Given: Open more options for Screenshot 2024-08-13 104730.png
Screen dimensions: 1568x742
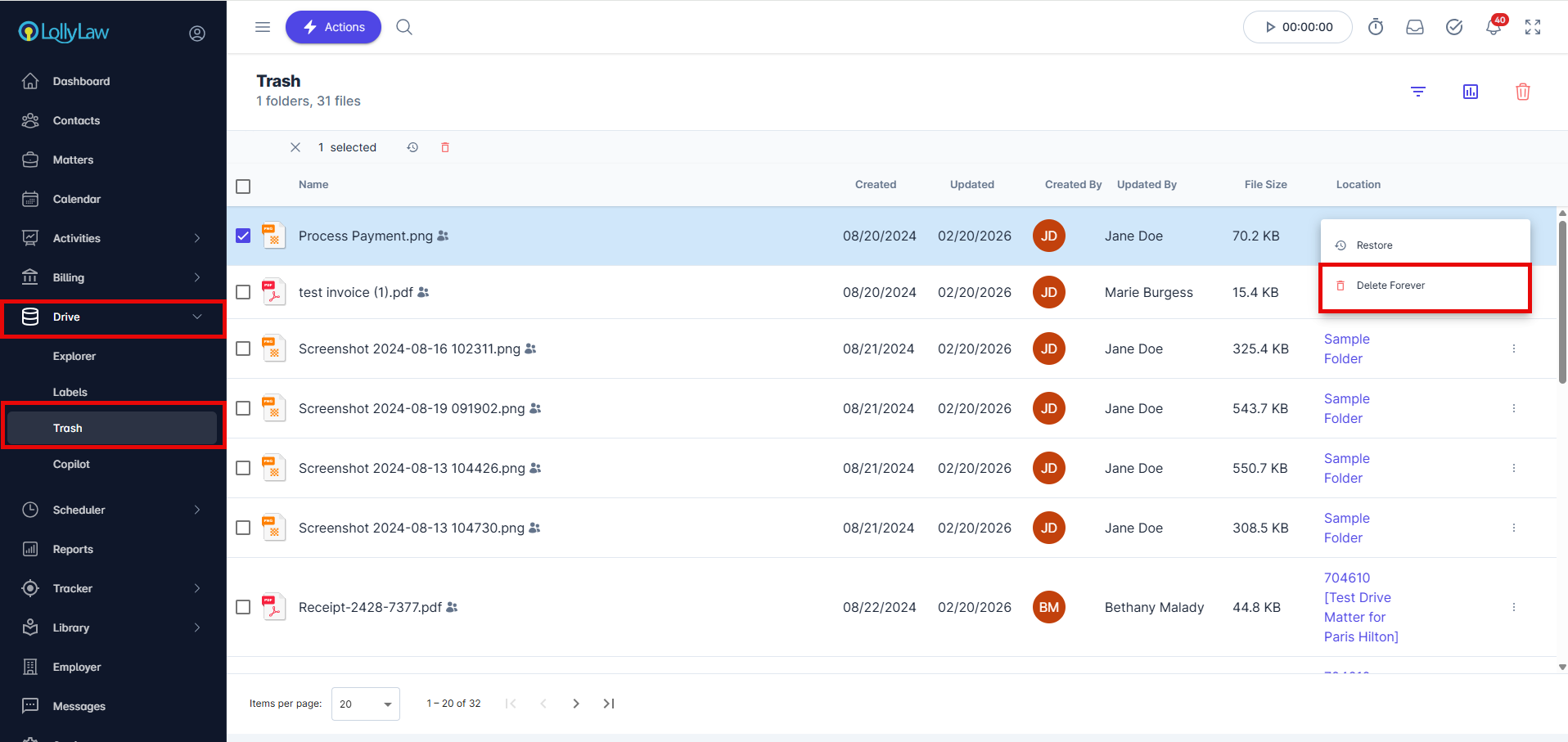Looking at the screenshot, I should click(1514, 528).
